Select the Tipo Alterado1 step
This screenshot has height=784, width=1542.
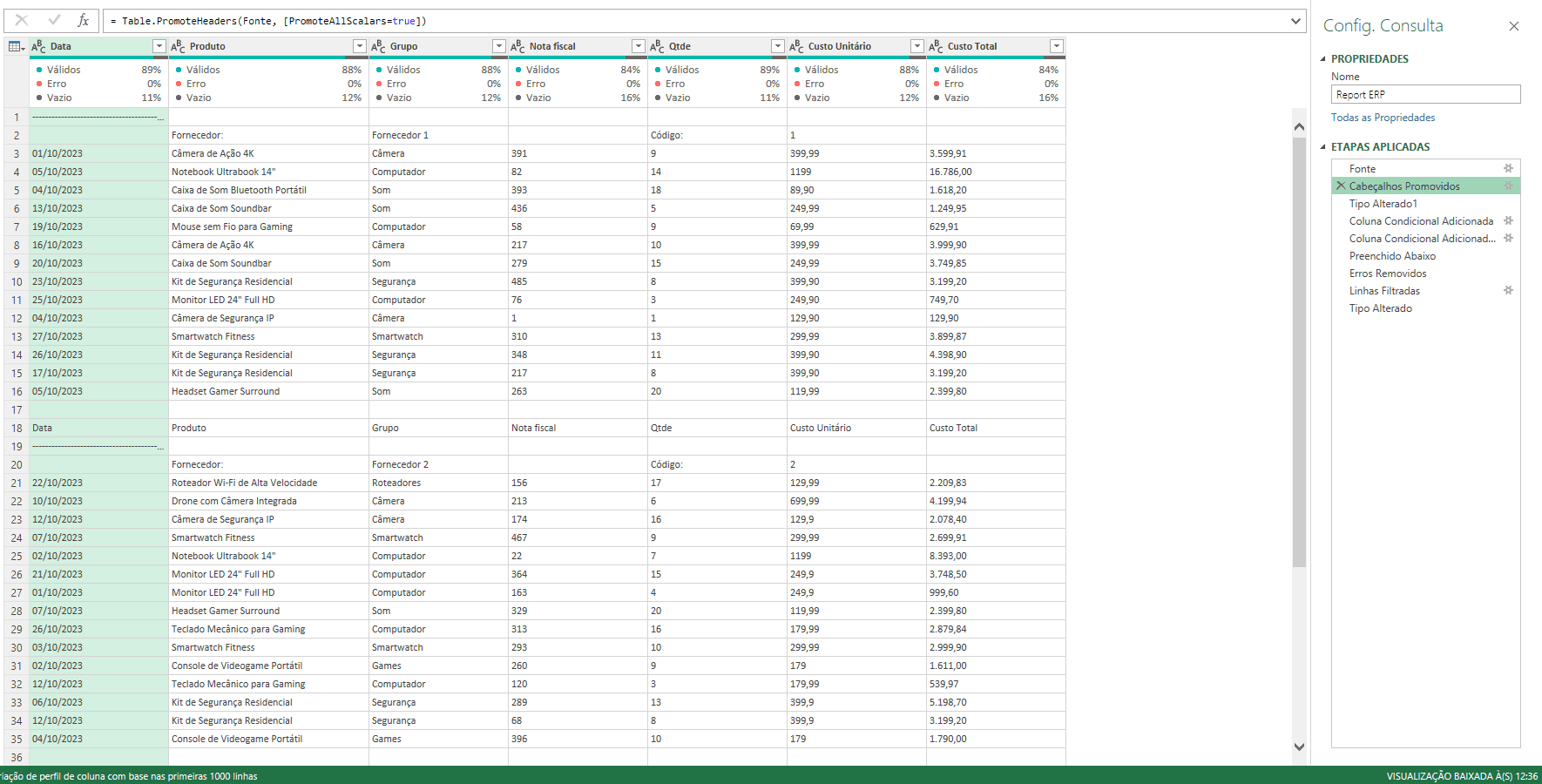pos(1385,203)
